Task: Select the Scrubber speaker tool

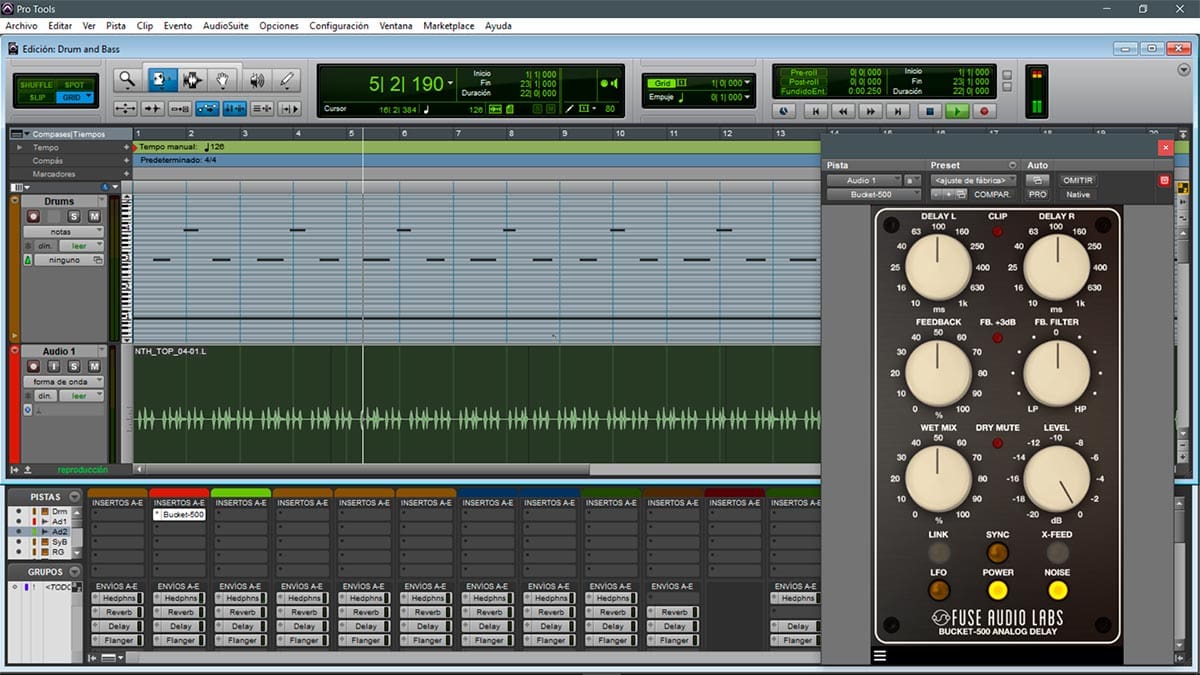Action: pyautogui.click(x=256, y=80)
